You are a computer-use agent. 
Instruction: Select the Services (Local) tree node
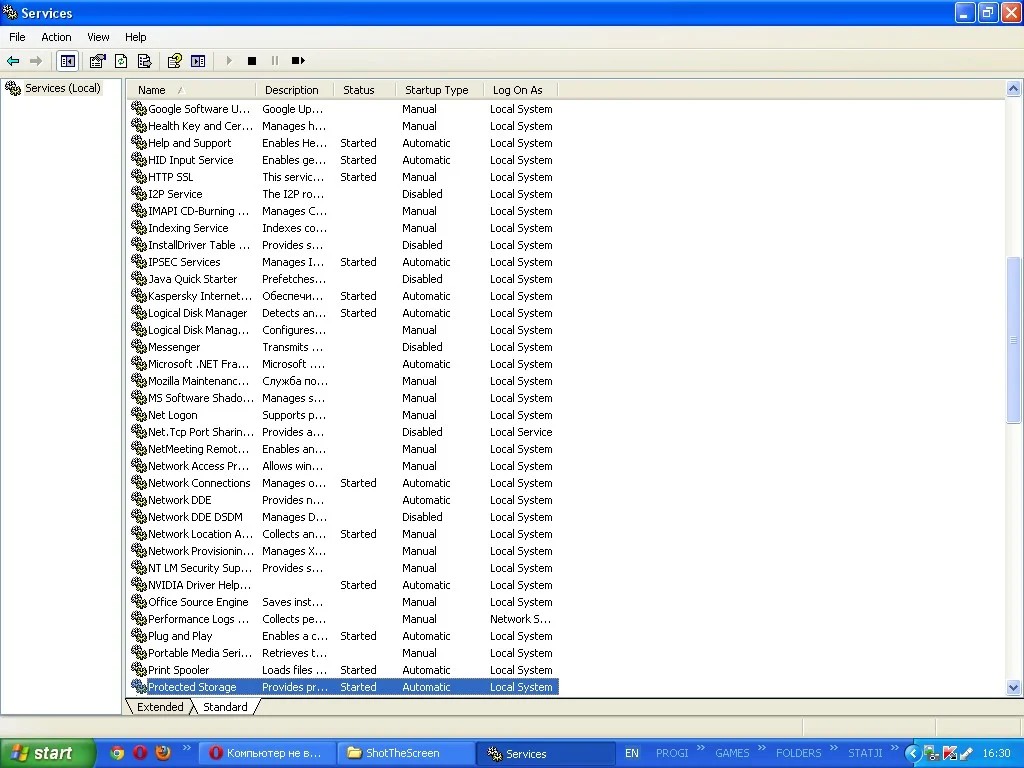point(63,88)
